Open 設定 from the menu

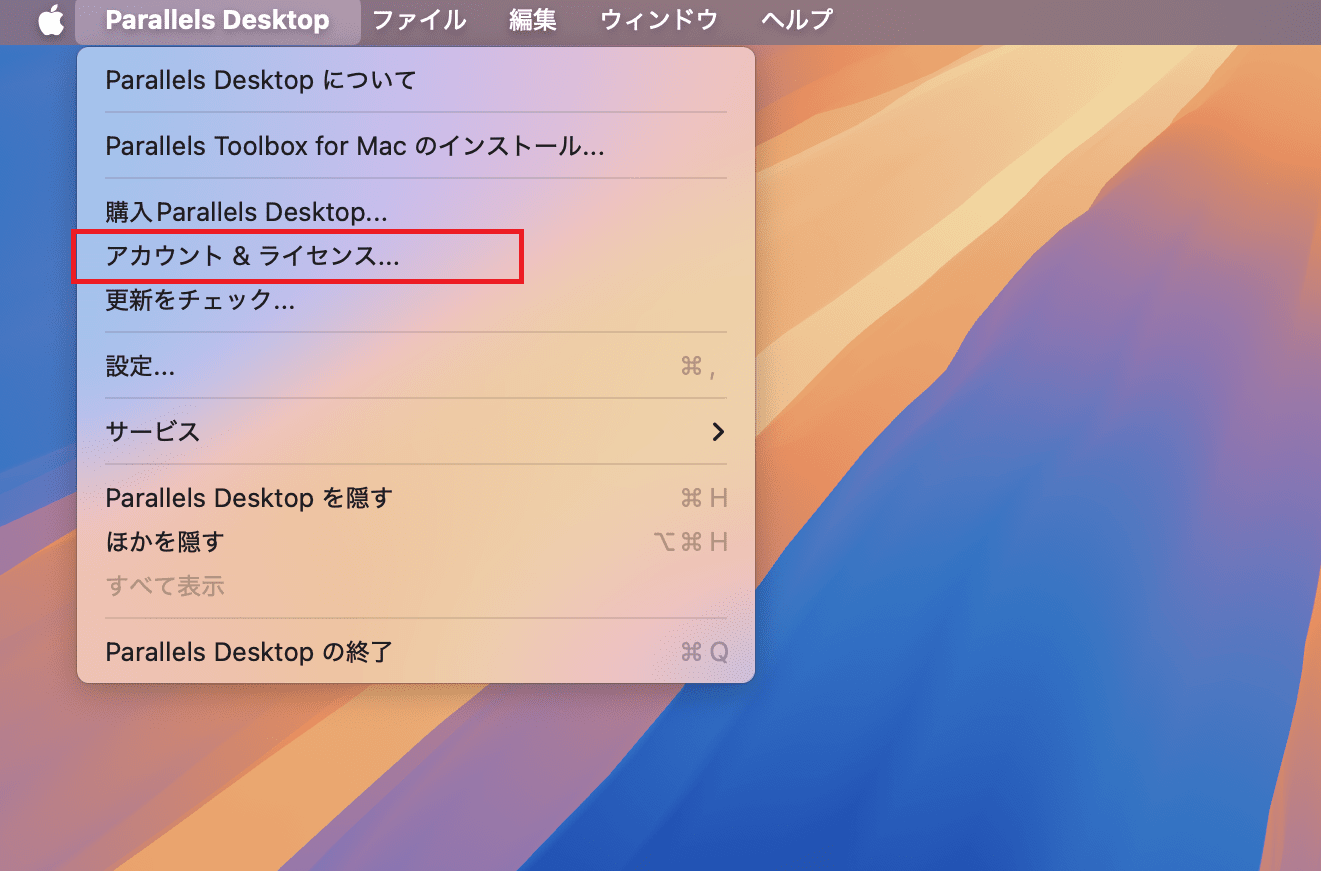pyautogui.click(x=416, y=366)
